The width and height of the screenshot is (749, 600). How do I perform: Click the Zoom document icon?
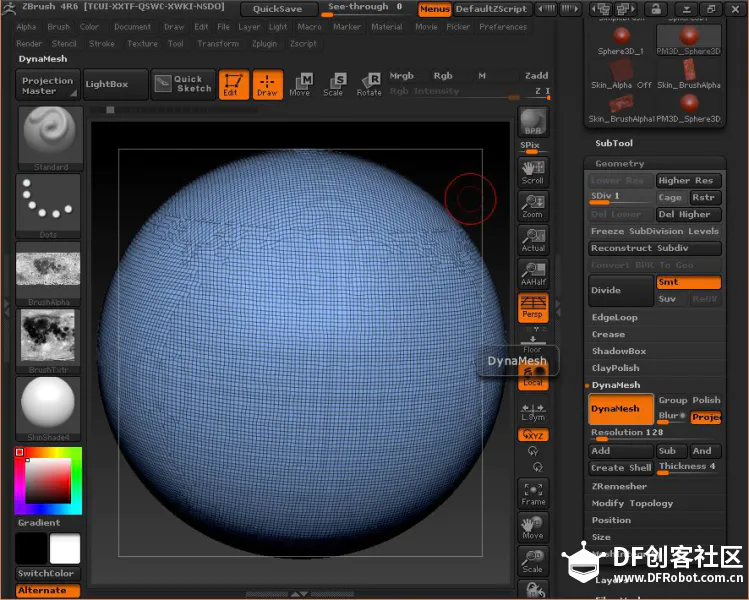click(x=533, y=206)
